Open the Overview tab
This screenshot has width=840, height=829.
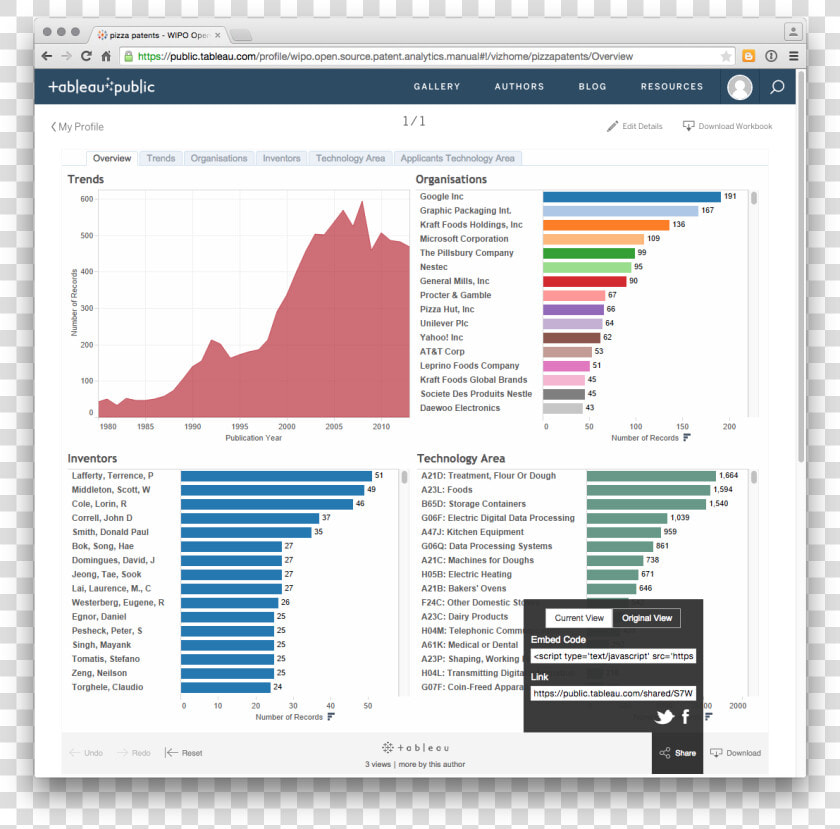112,158
